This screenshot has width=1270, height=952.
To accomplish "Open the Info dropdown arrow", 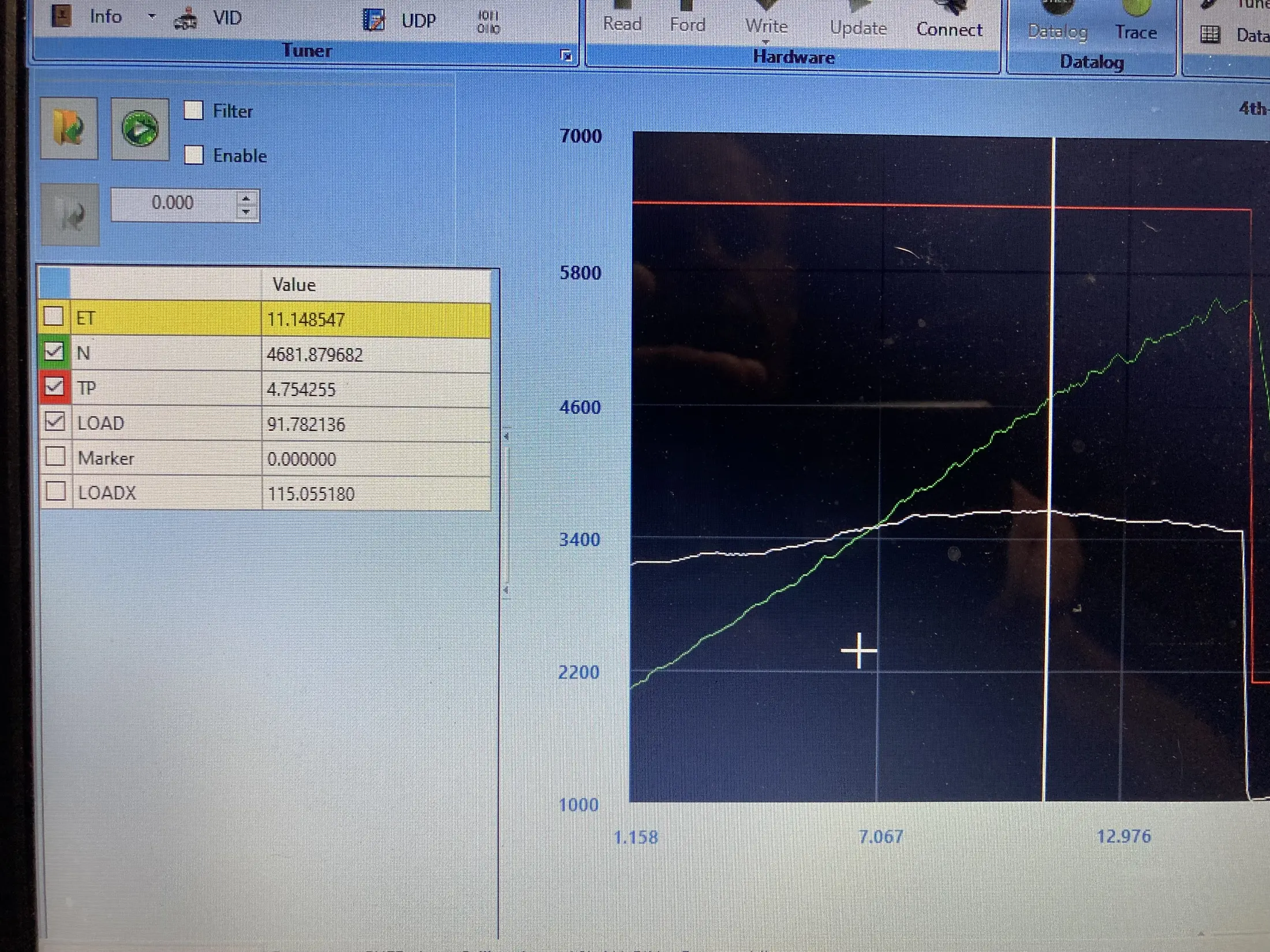I will [152, 16].
